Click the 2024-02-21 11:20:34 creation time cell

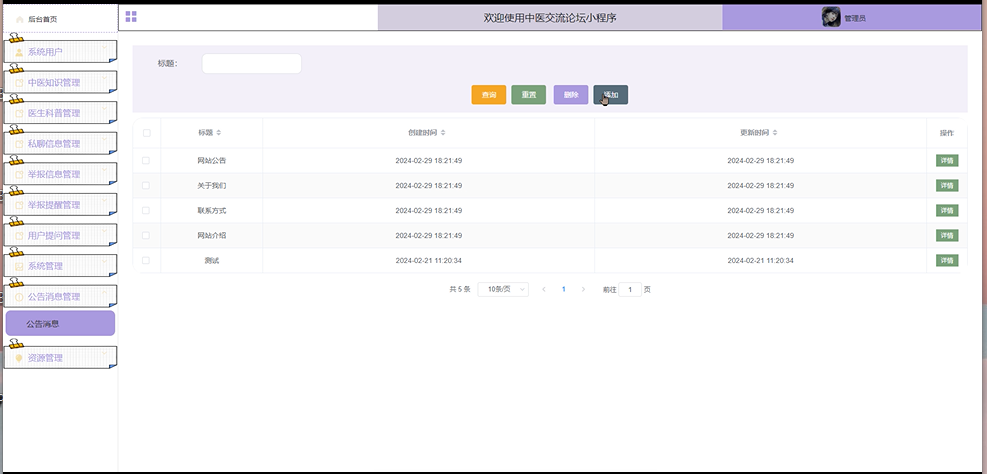click(429, 260)
